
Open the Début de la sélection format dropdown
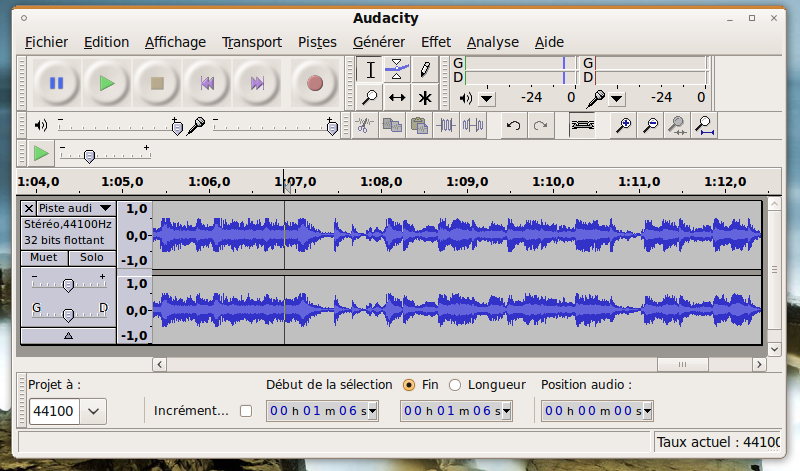[x=372, y=411]
